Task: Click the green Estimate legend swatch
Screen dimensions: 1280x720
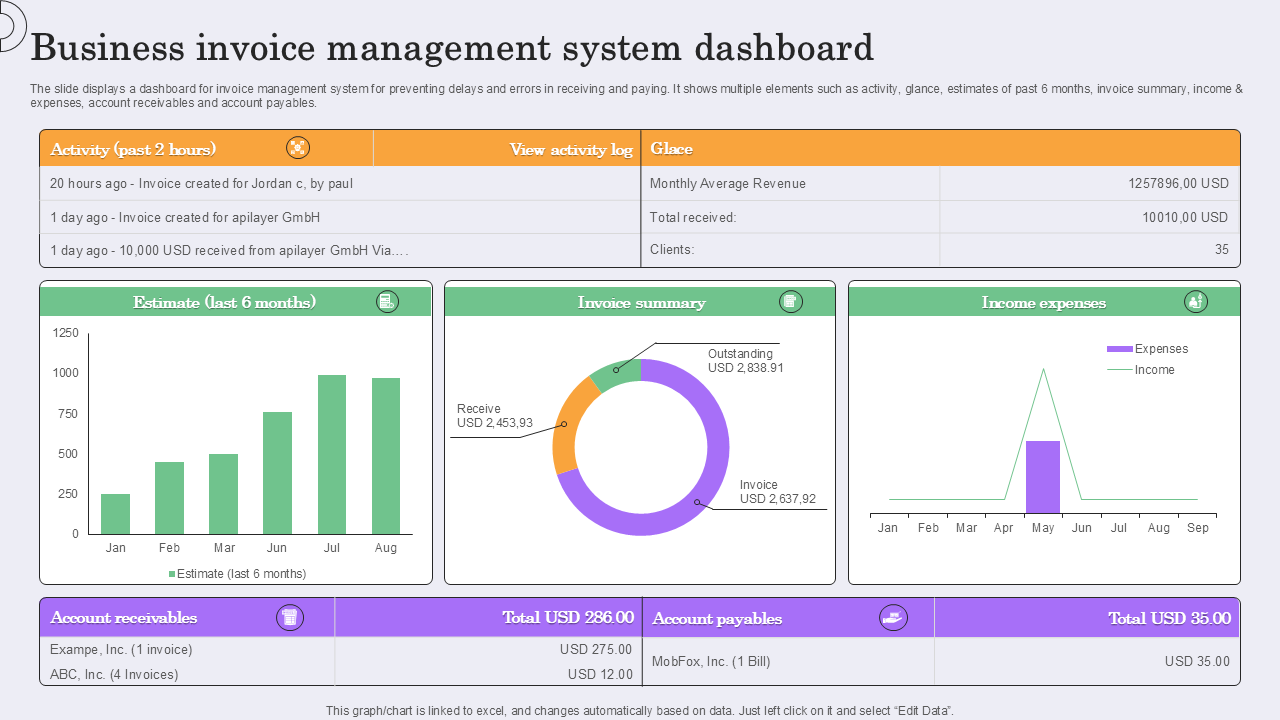Action: coord(172,574)
